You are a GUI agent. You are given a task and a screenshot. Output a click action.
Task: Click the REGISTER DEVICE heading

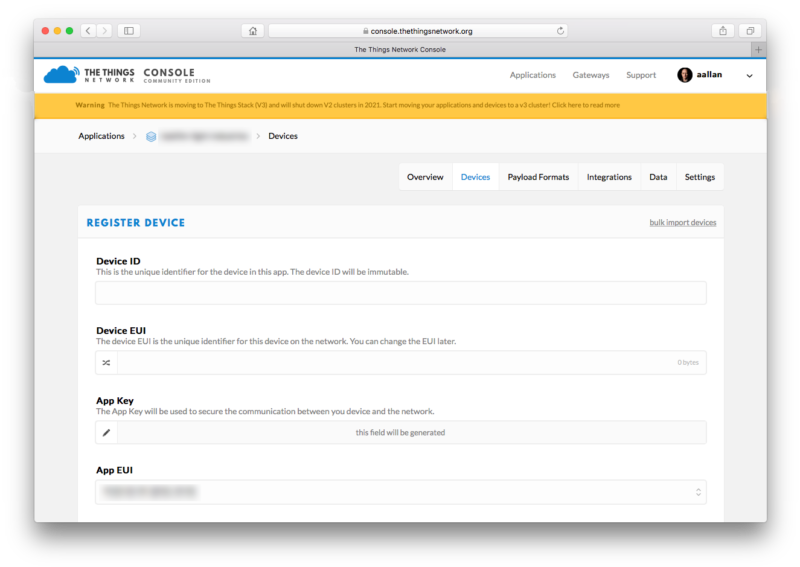point(136,223)
